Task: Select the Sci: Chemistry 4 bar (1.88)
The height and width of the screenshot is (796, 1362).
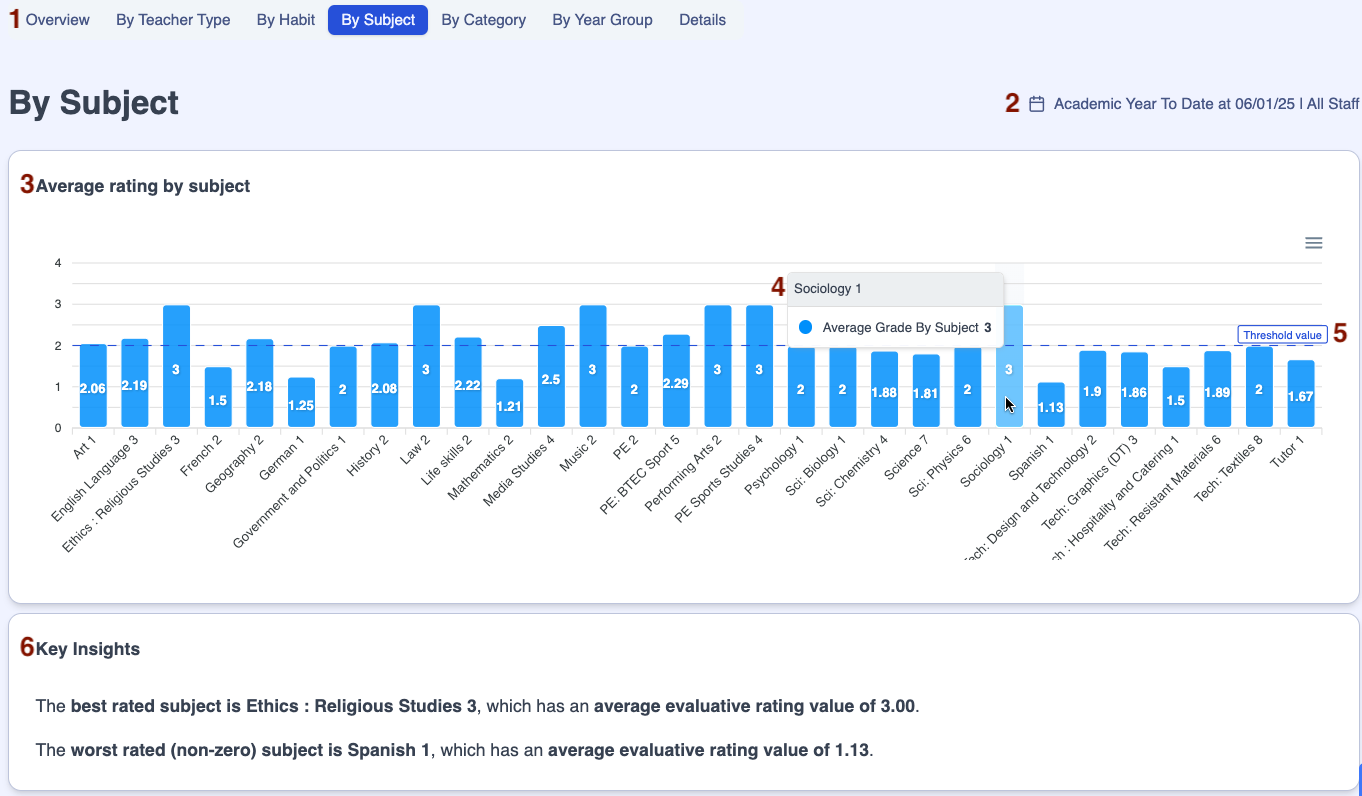Action: tap(885, 390)
